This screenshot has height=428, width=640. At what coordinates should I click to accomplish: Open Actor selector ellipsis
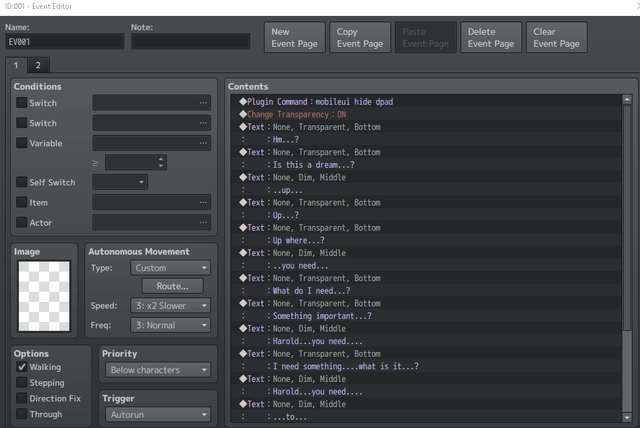[x=203, y=222]
